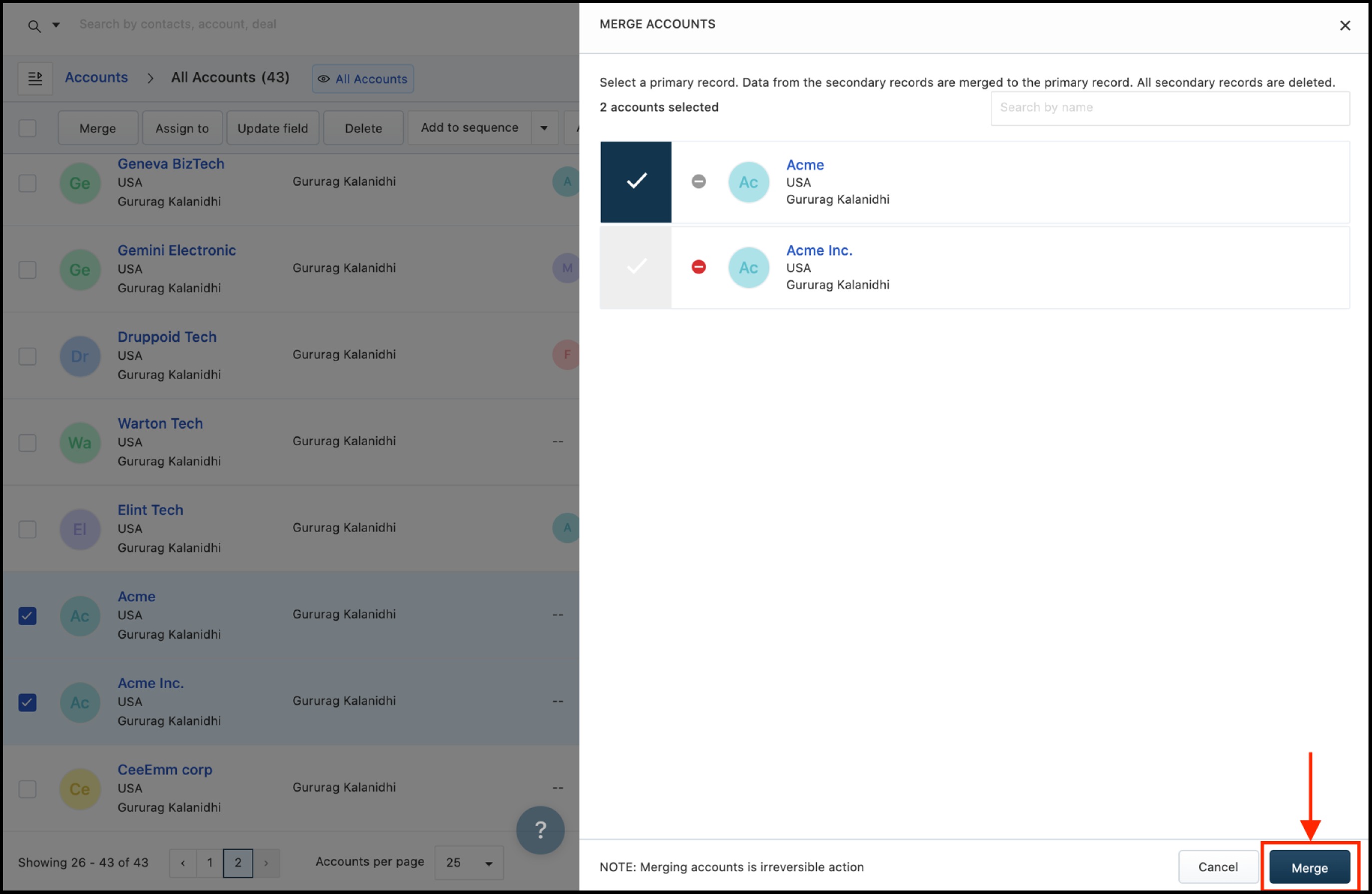Click Cancel in merge panel

tap(1218, 867)
